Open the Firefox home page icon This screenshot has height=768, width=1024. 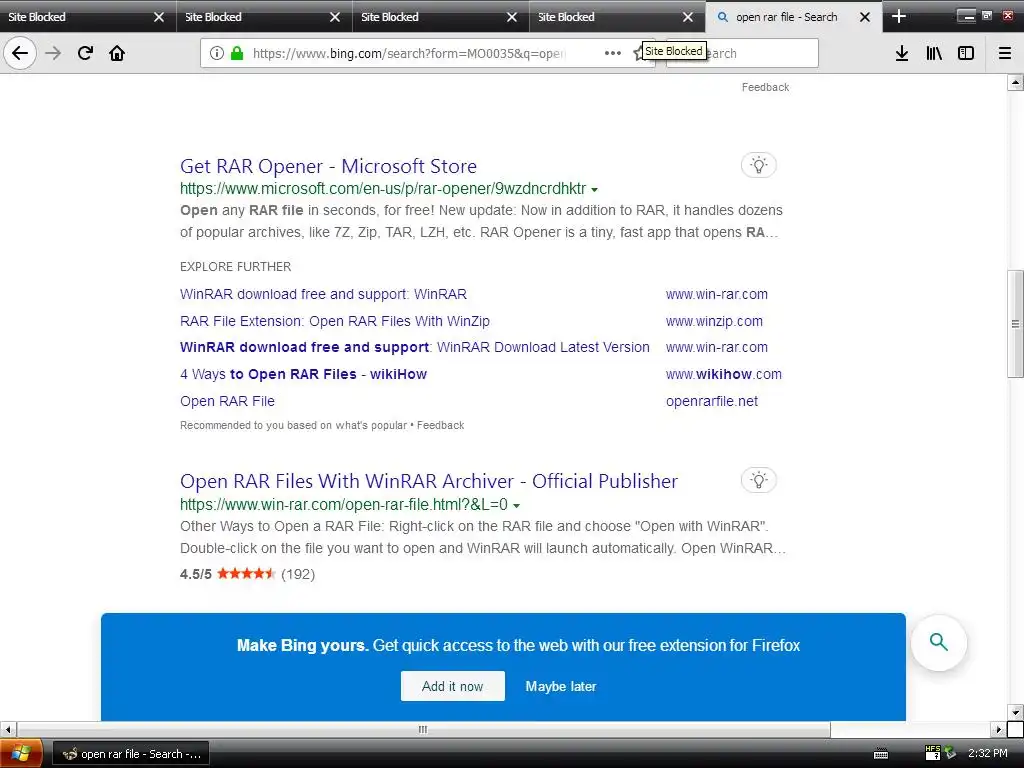(117, 53)
